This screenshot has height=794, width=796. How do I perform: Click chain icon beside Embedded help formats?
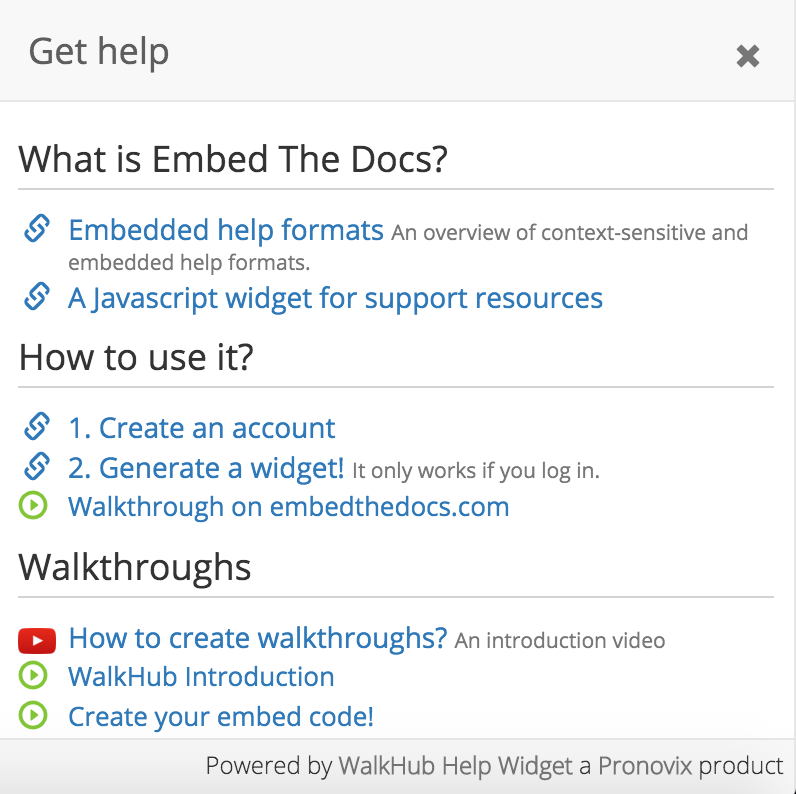[x=37, y=229]
